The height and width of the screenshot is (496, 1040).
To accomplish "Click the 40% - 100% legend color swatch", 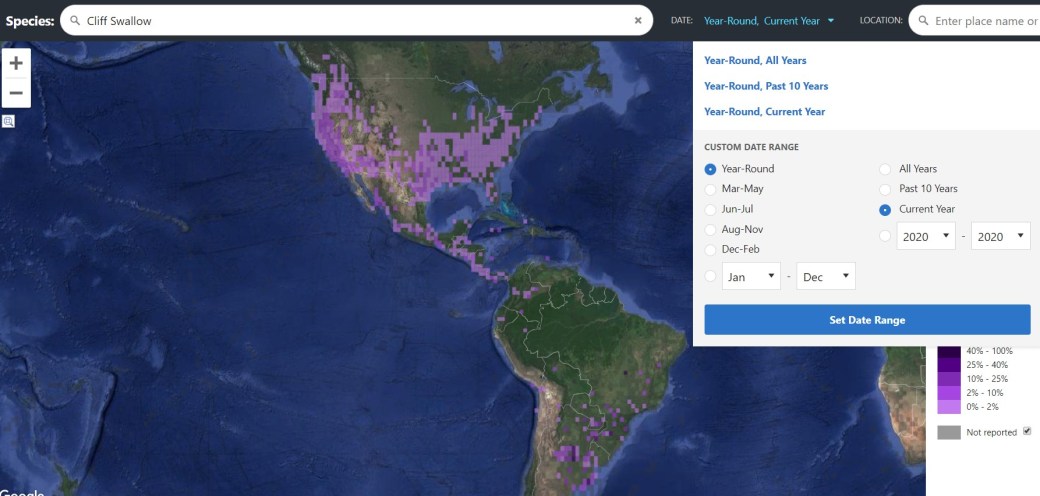I will click(949, 352).
